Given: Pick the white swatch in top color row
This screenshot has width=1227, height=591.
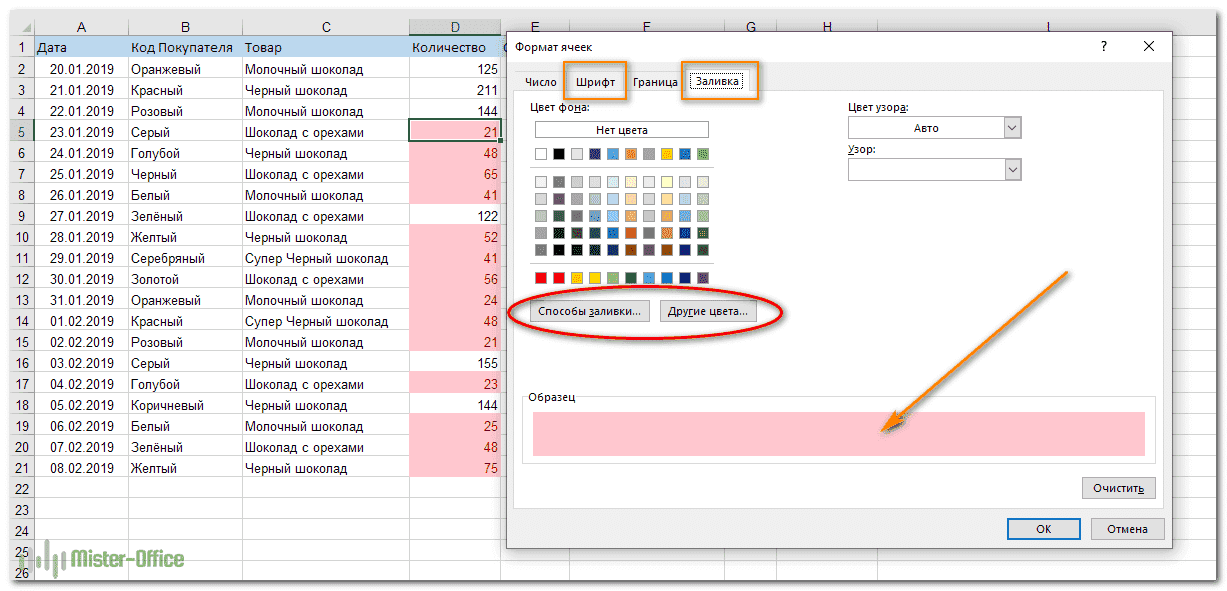Looking at the screenshot, I should (541, 154).
